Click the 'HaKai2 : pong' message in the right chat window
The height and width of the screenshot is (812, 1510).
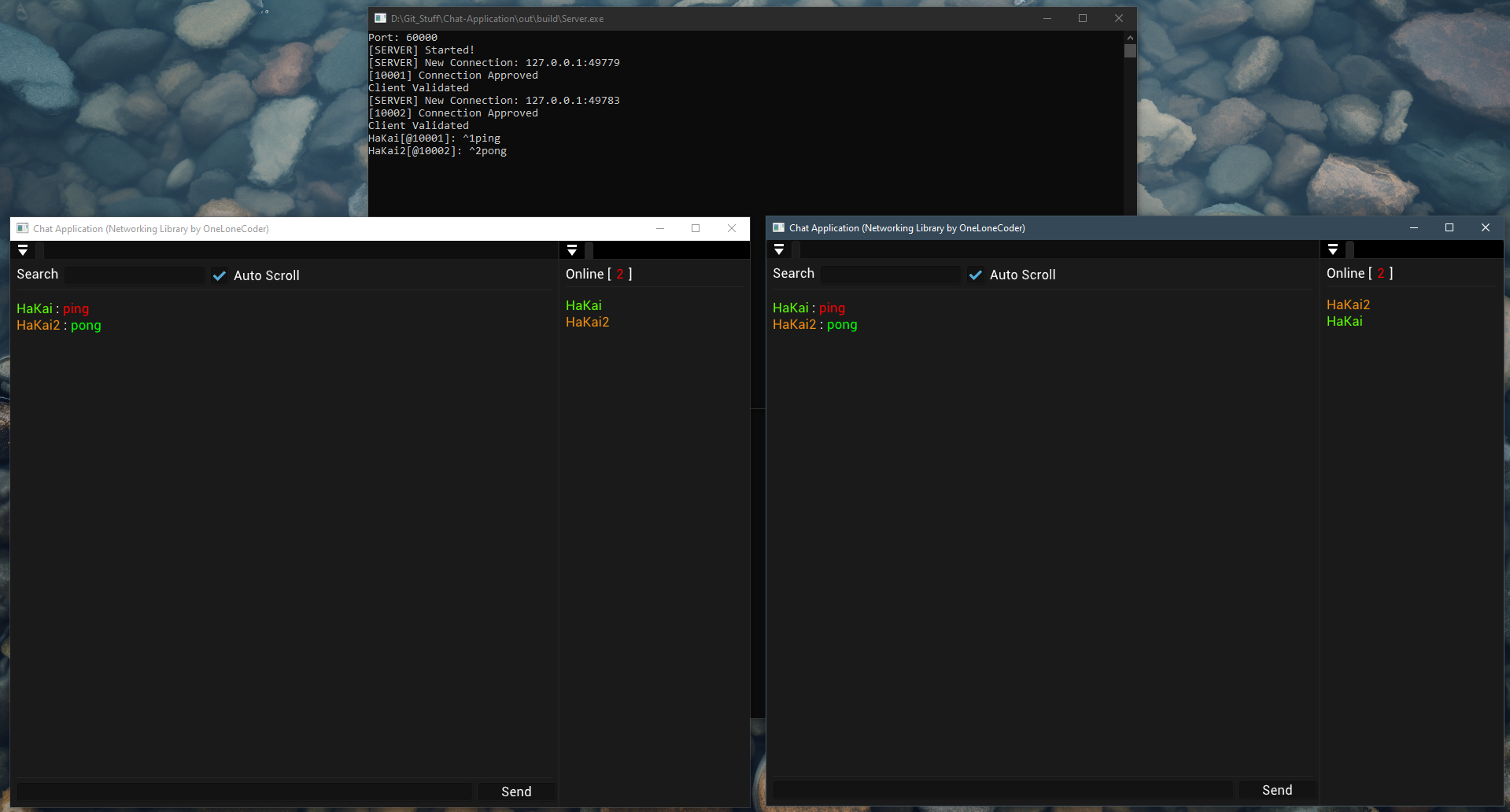[x=815, y=324]
